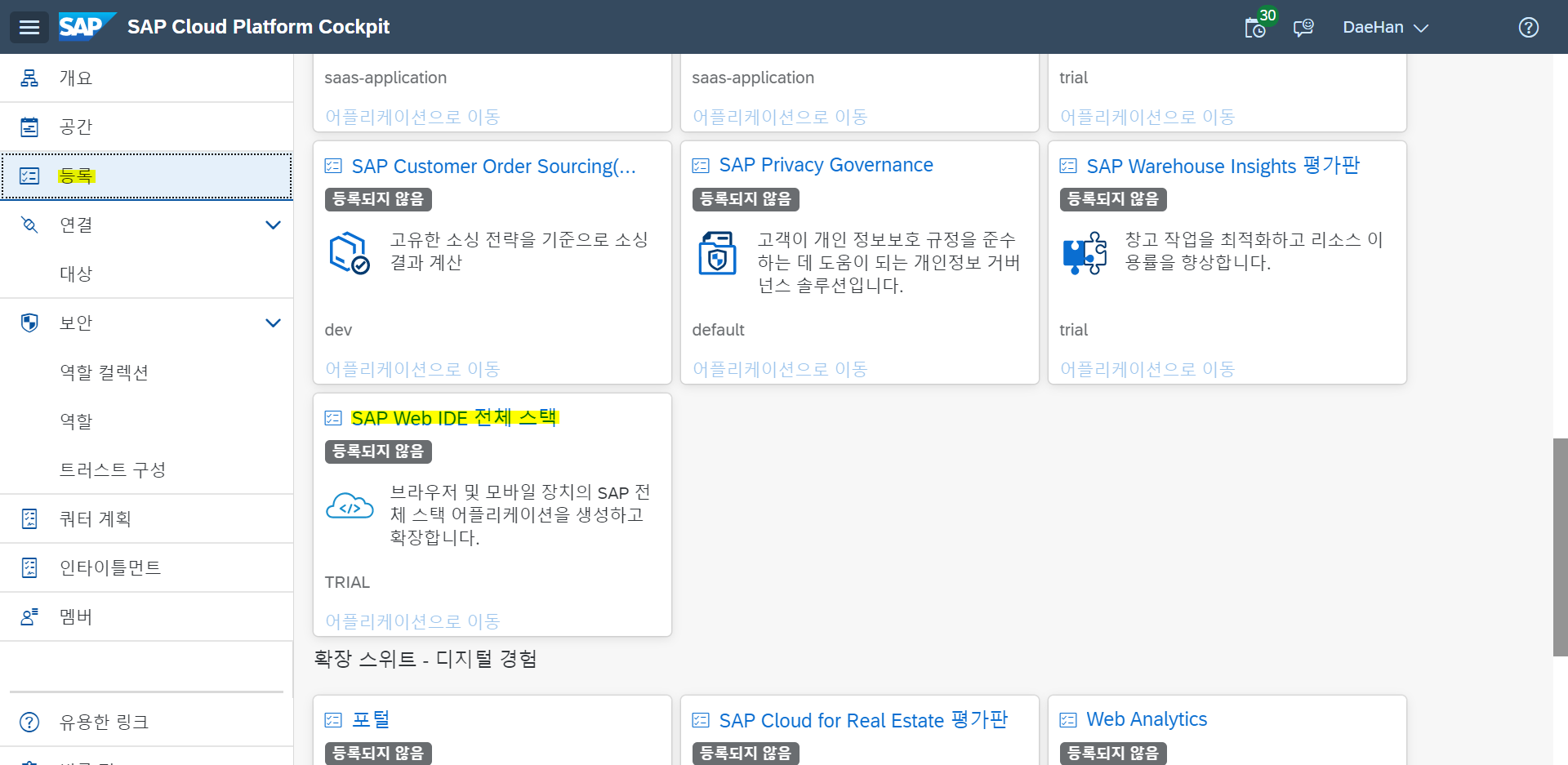Image resolution: width=1568 pixels, height=765 pixels.
Task: Click the TRIAL label in Web IDE tile
Action: coord(347,582)
